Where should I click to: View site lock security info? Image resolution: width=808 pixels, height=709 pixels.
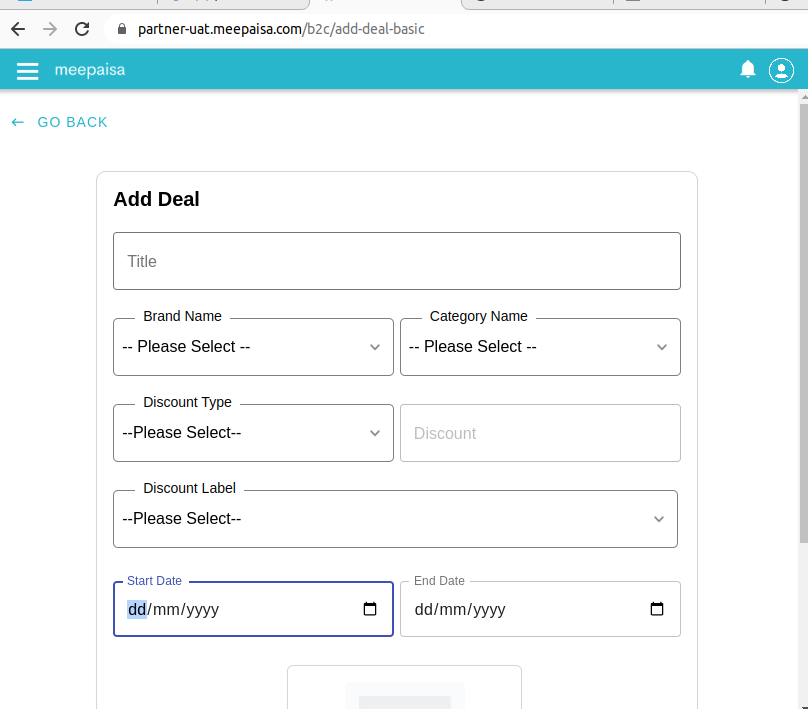(x=122, y=29)
